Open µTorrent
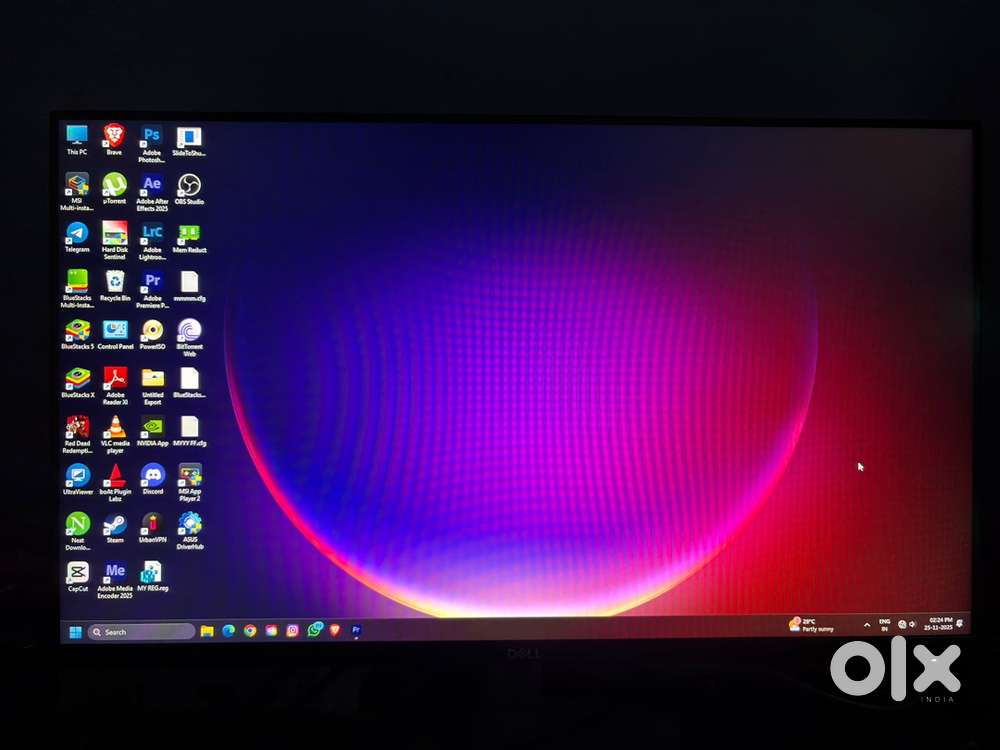 tap(114, 185)
